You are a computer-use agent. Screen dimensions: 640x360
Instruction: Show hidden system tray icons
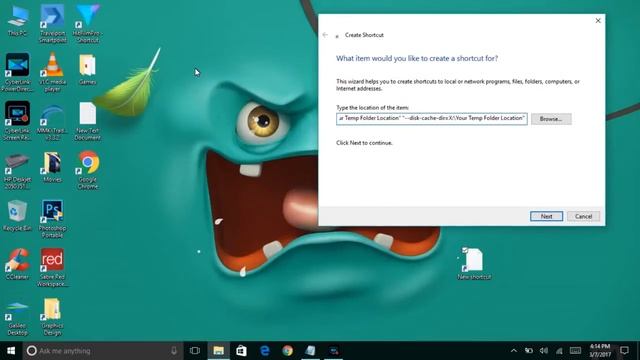(x=513, y=351)
